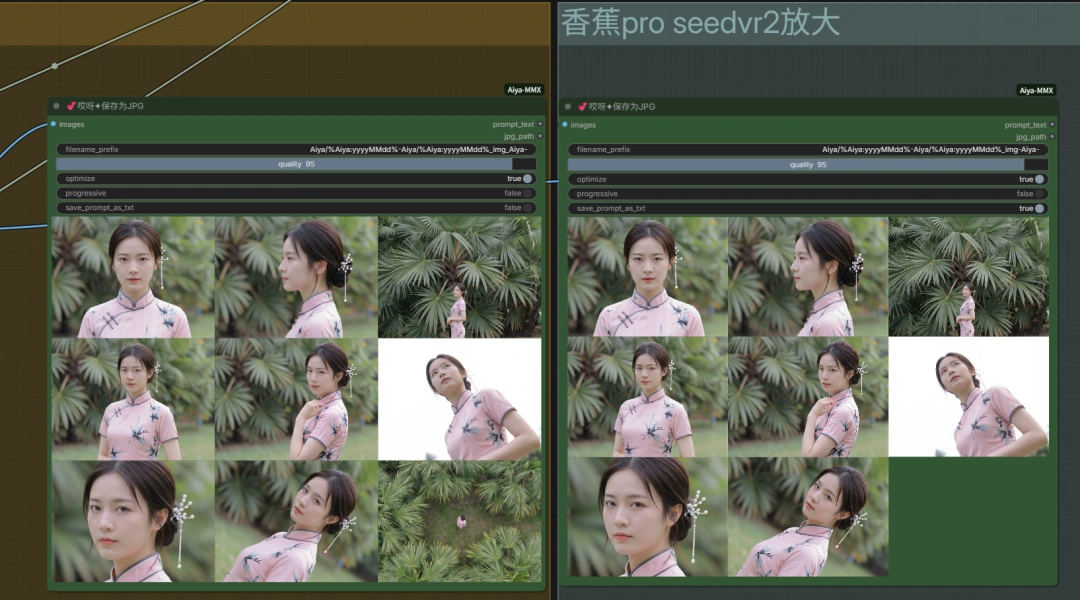
Task: Select the group title '香蕉pro seedvr2放大'
Action: coord(700,22)
